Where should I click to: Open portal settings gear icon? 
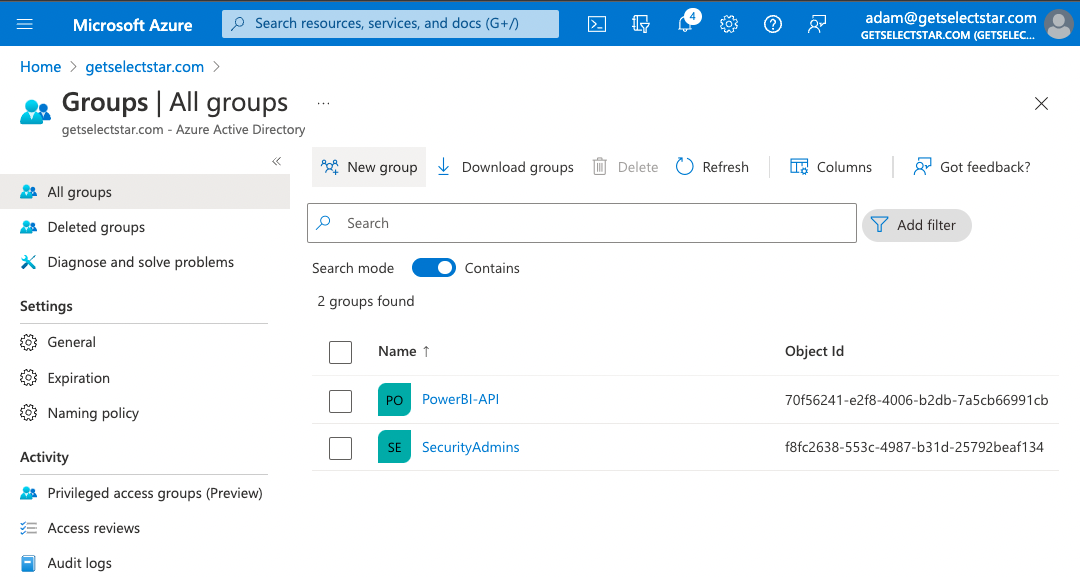coord(729,24)
